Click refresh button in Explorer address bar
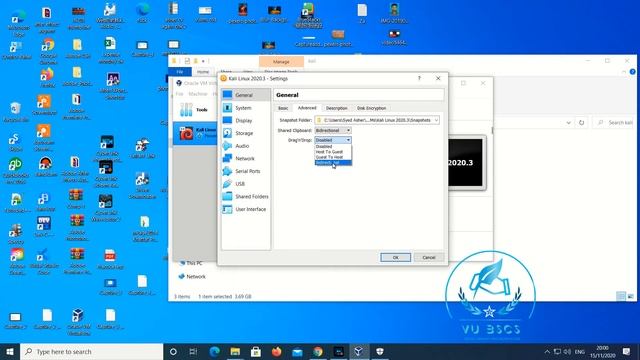The image size is (640, 360). click(581, 122)
